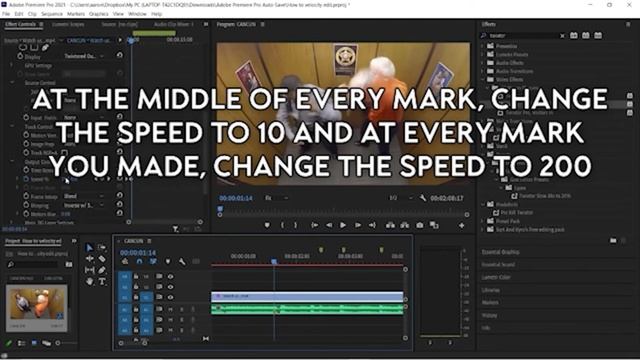The image size is (640, 360).
Task: Toggle Speed % stopwatch animation
Action: 26,179
